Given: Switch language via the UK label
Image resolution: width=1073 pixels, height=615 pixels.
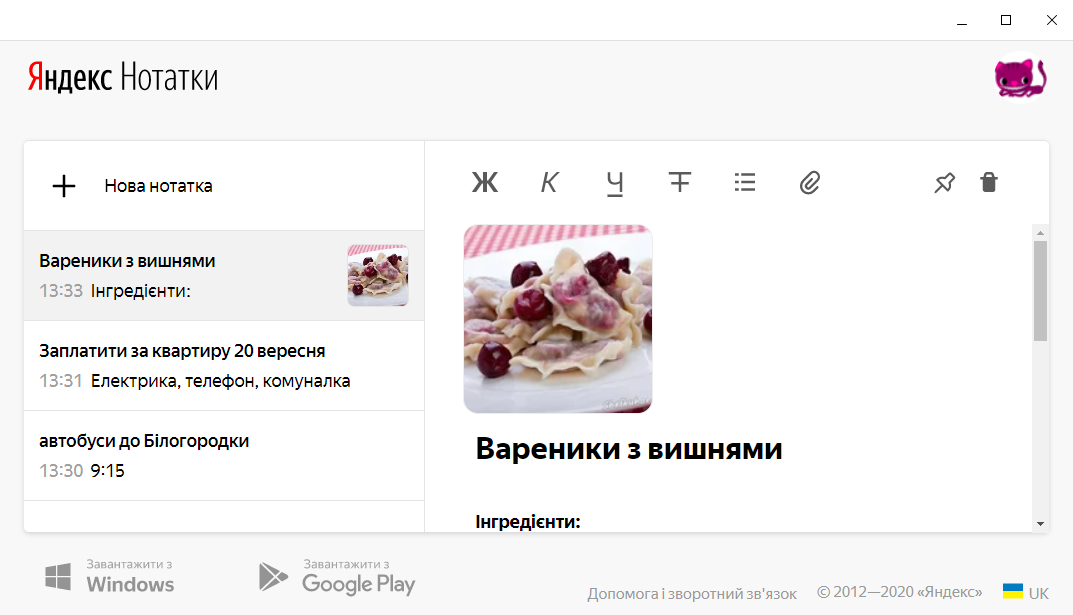Looking at the screenshot, I should [1039, 593].
